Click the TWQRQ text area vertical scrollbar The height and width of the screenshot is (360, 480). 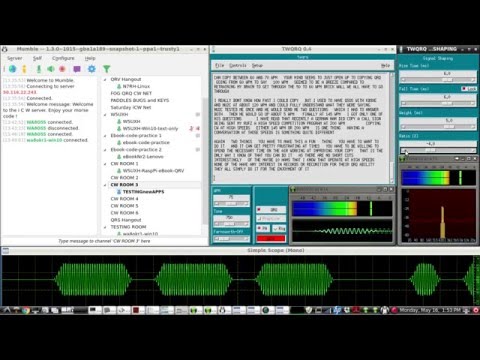(392, 128)
